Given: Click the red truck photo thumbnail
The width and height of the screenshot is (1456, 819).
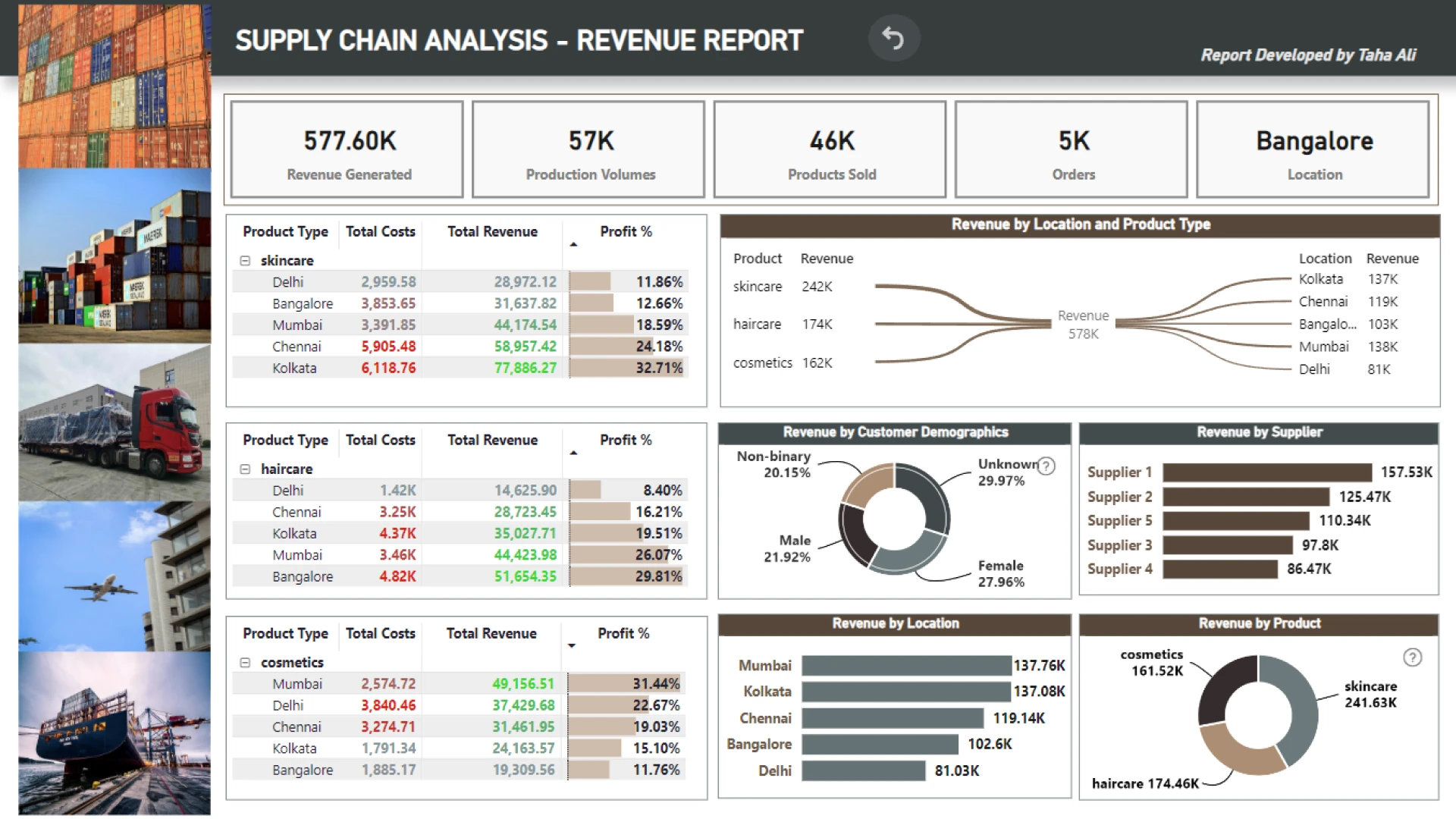Looking at the screenshot, I should pos(115,422).
